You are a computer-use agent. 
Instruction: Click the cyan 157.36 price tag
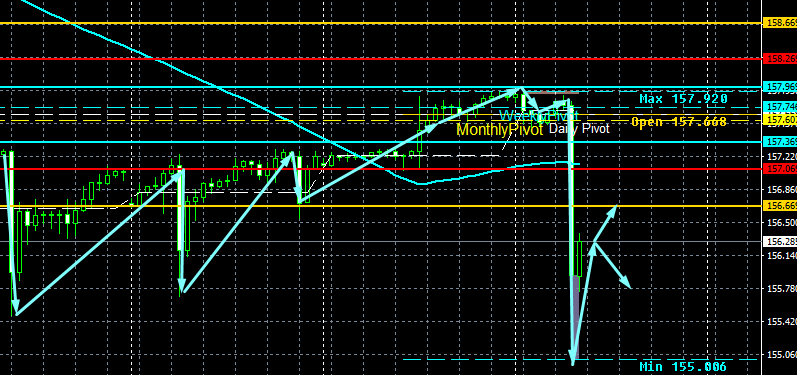point(780,142)
